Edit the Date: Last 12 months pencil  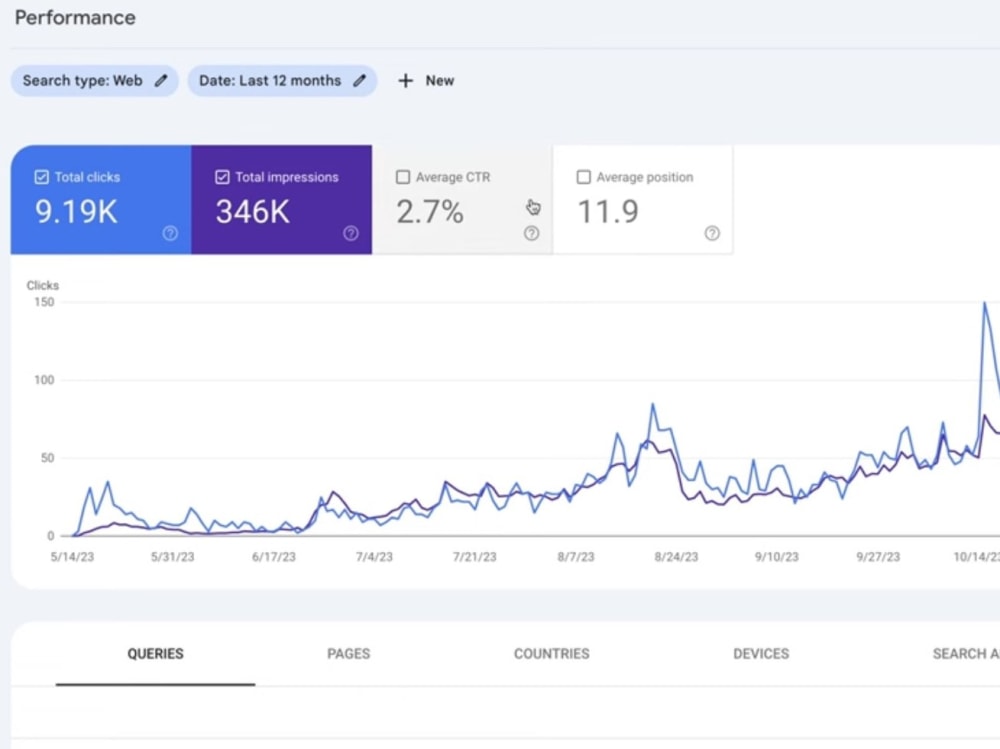point(360,80)
